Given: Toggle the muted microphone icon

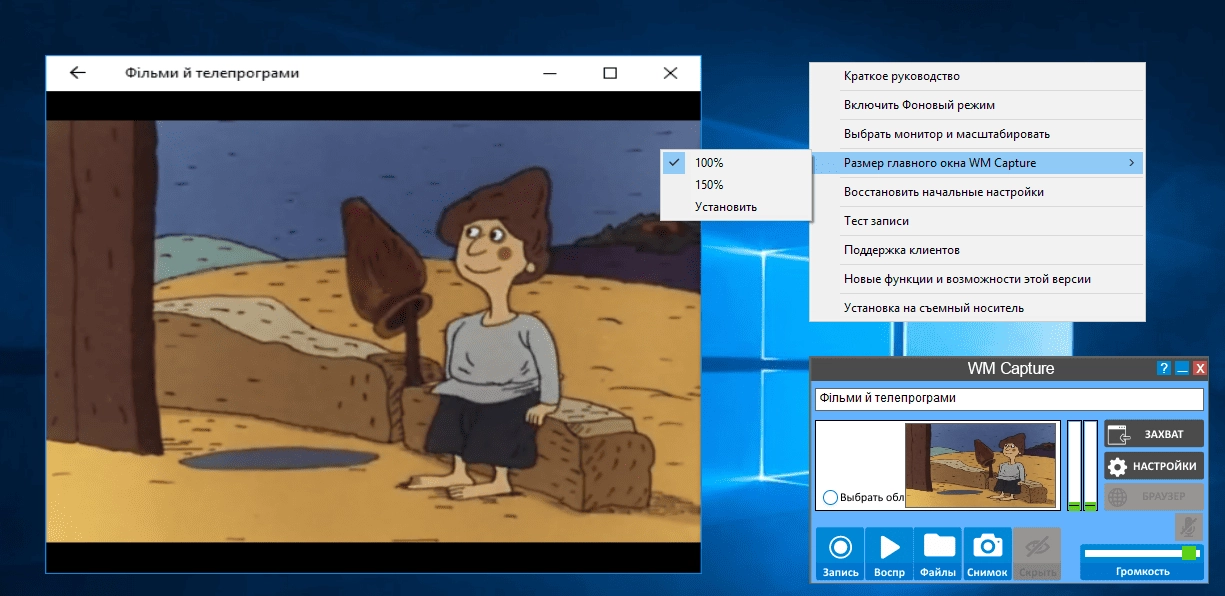Looking at the screenshot, I should point(1188,527).
